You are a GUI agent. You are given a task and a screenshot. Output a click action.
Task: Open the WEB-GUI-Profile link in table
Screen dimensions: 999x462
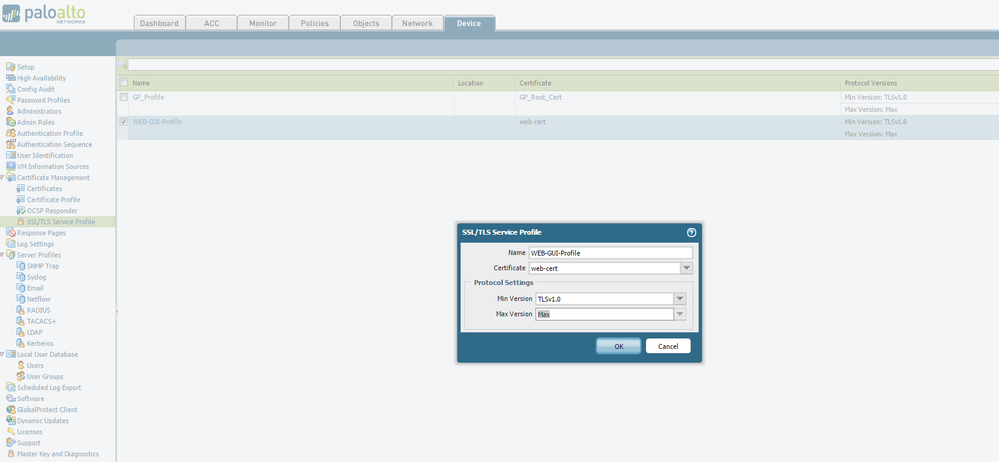click(157, 121)
